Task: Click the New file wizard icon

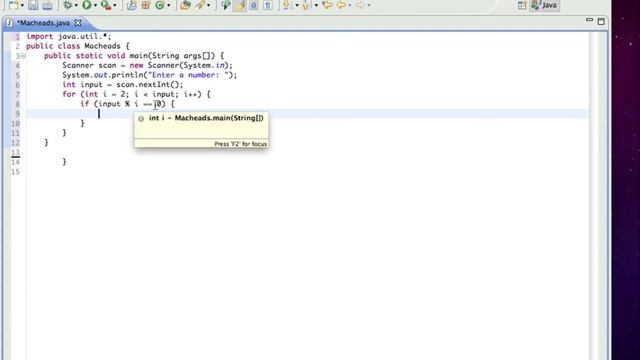Action: pos(13,5)
